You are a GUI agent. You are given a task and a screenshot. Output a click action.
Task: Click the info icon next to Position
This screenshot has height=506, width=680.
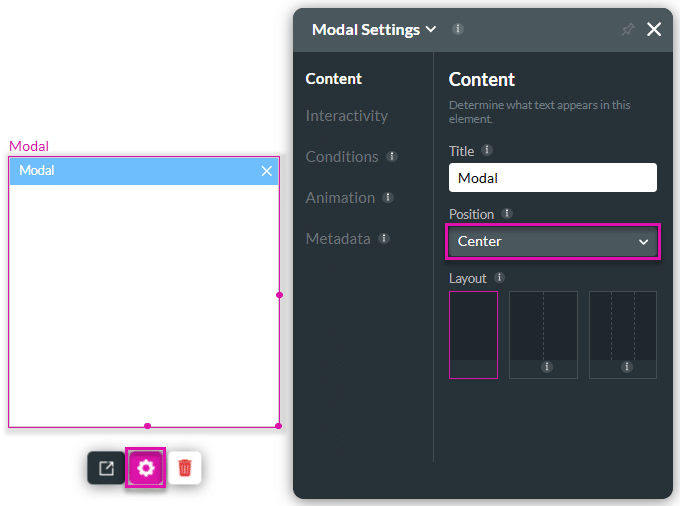tap(507, 213)
